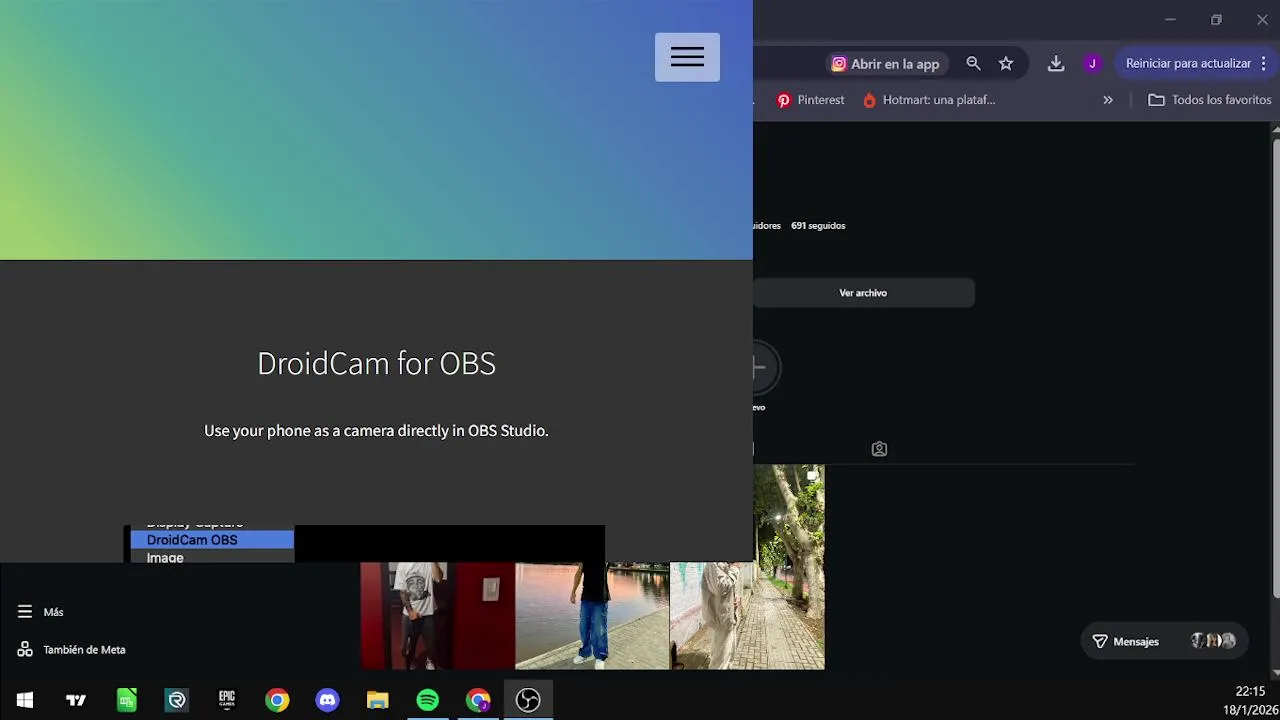
Task: Click the Más hamburger icon
Action: pos(25,612)
